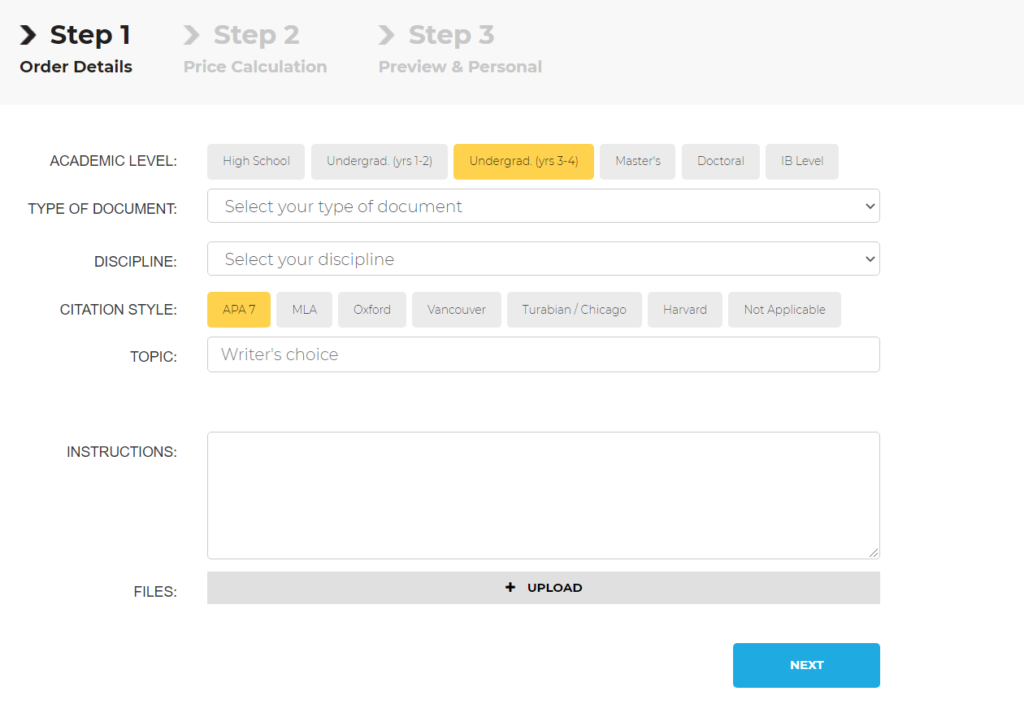Click the Upload files button

pos(543,588)
